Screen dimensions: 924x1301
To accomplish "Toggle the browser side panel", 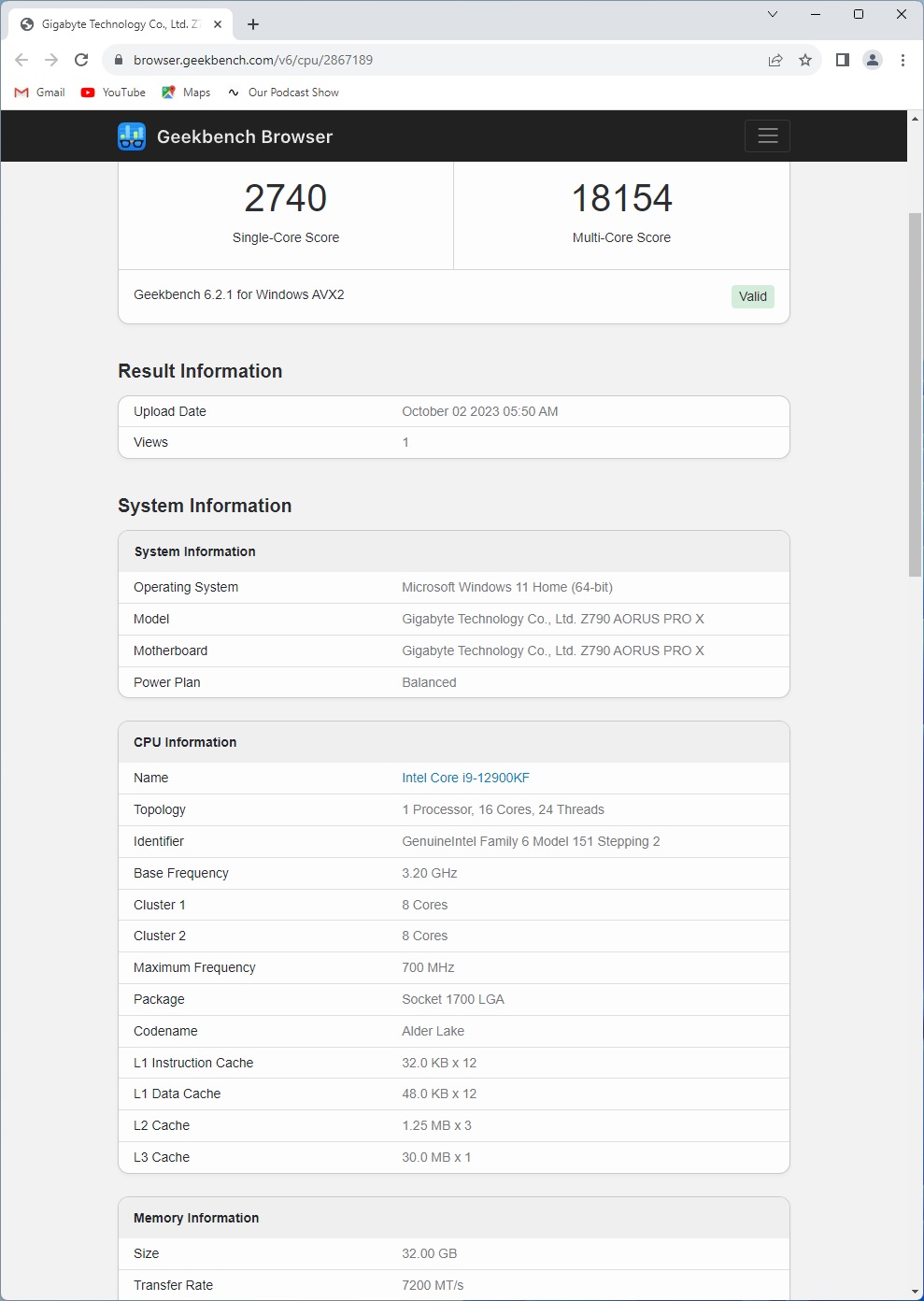I will point(843,60).
